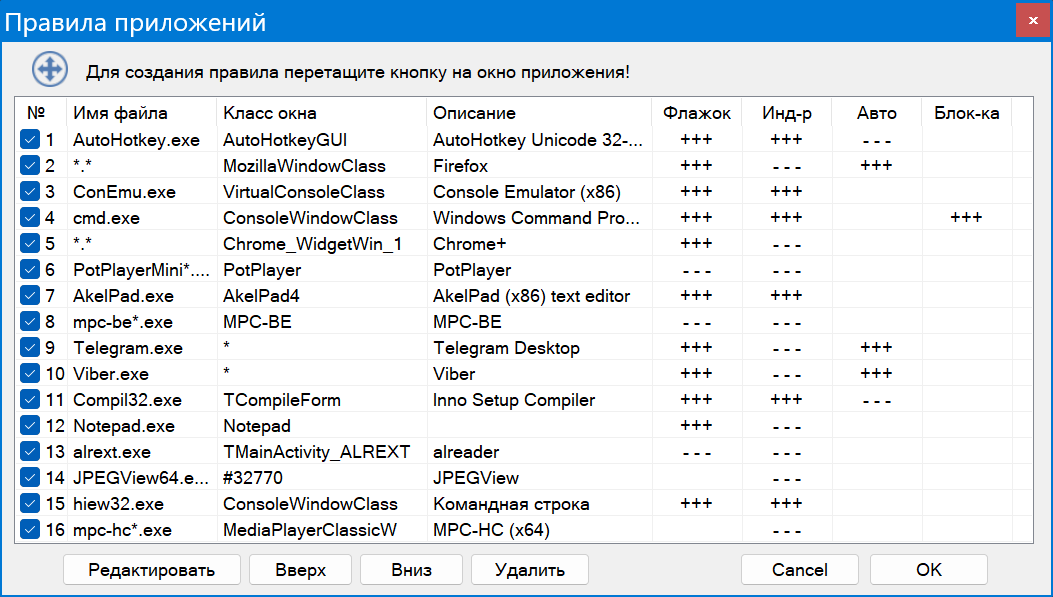Uncheck rule 5 Chrome_WidgetWin_1 checkbox
Viewport: 1053px width, 597px height.
[x=30, y=244]
